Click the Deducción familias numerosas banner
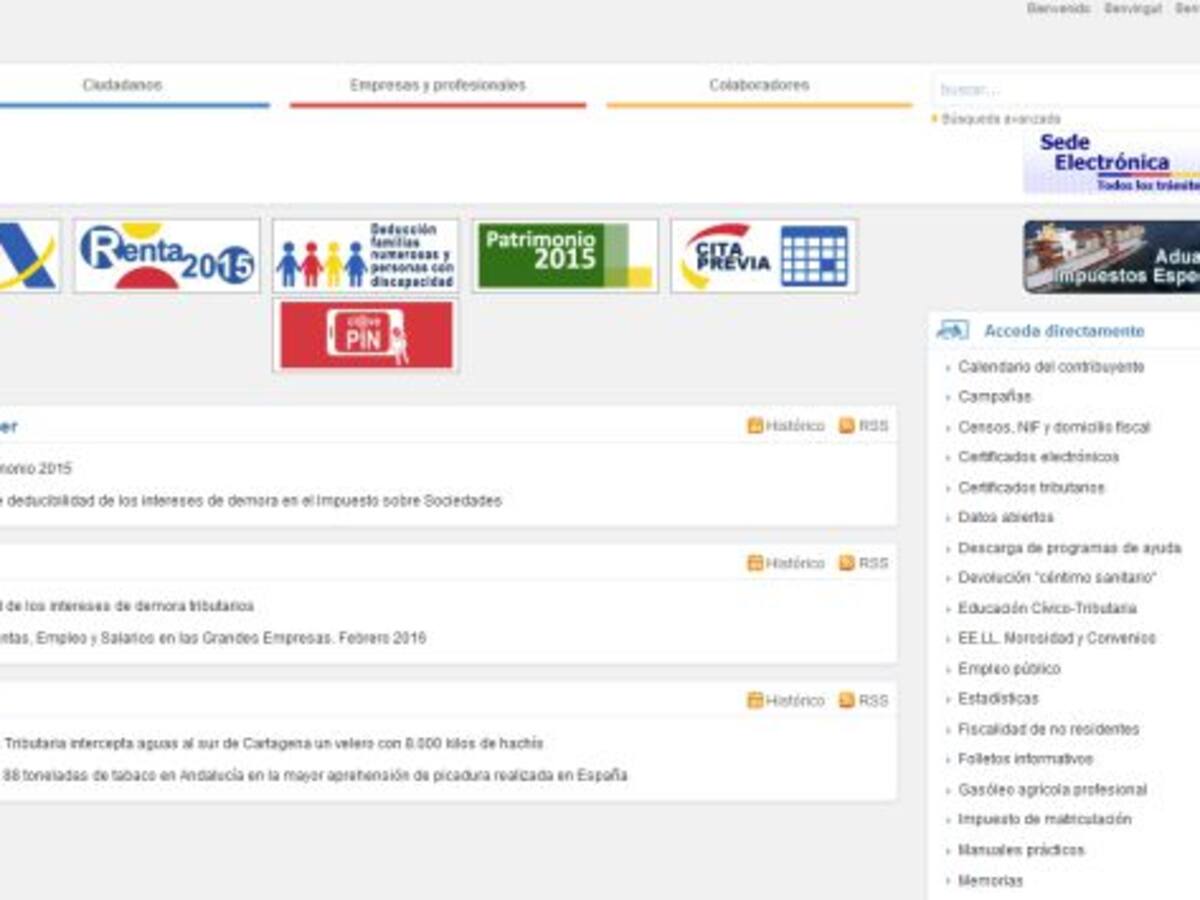This screenshot has width=1200, height=900. pos(365,256)
